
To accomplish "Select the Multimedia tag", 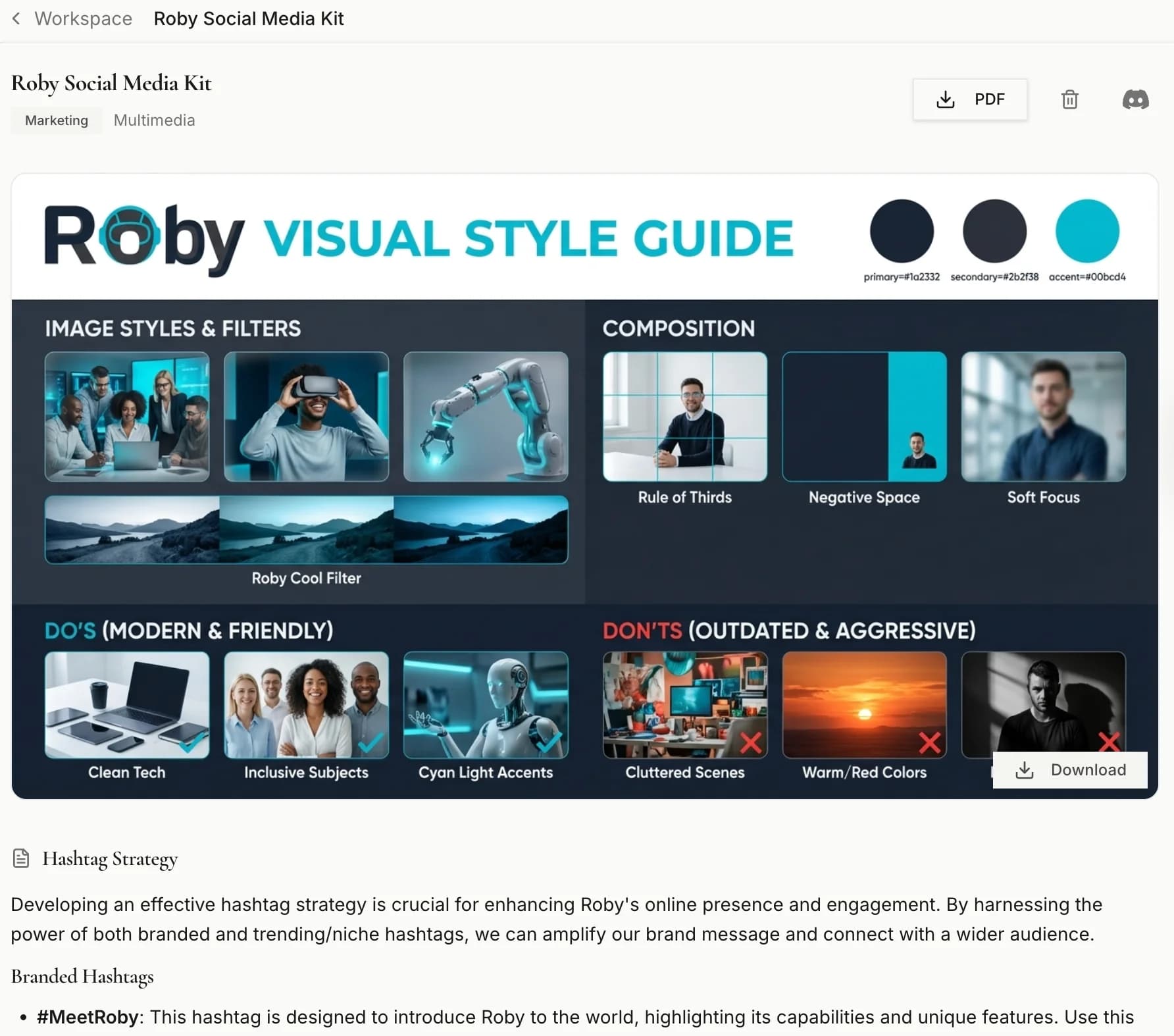I will point(154,120).
